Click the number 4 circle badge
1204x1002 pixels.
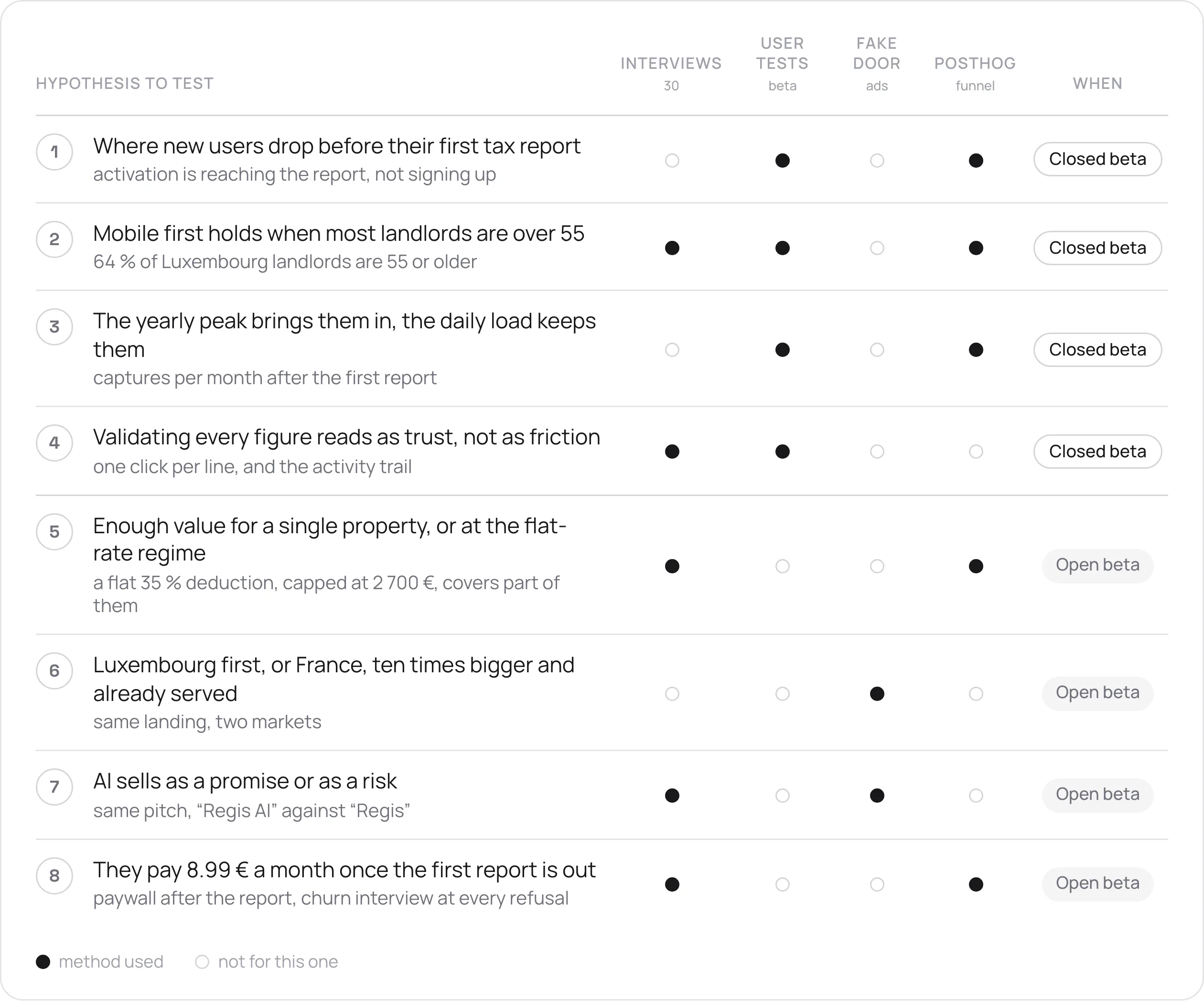54,443
